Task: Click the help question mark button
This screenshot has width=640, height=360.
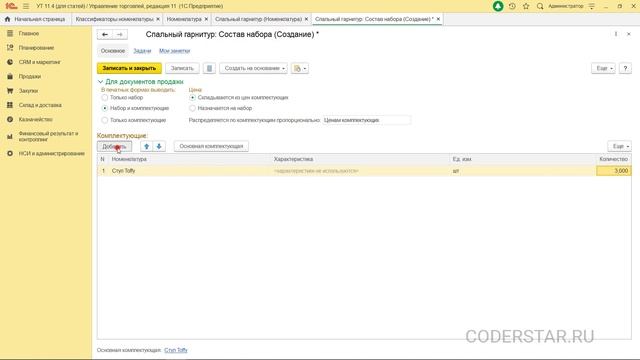Action: point(625,68)
